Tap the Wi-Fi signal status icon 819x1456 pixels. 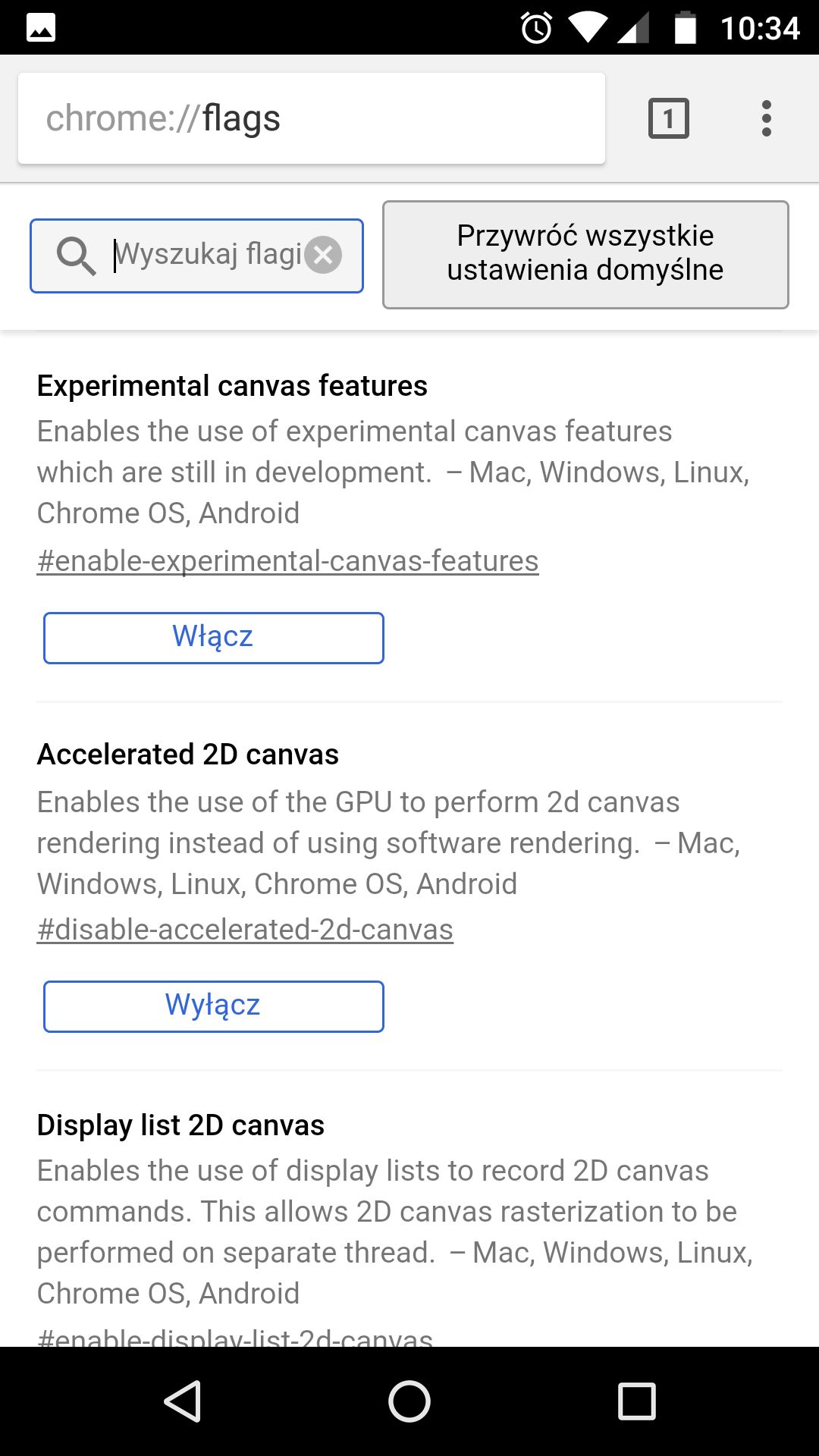(588, 28)
